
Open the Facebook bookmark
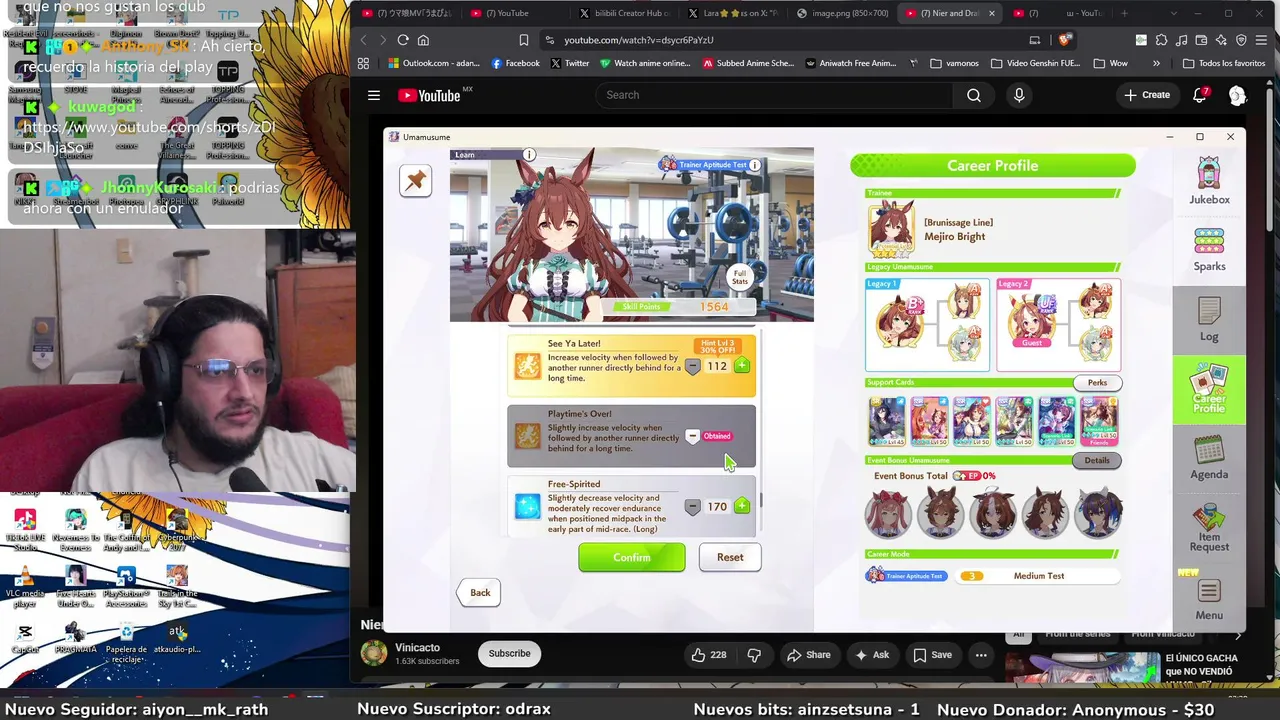[515, 63]
